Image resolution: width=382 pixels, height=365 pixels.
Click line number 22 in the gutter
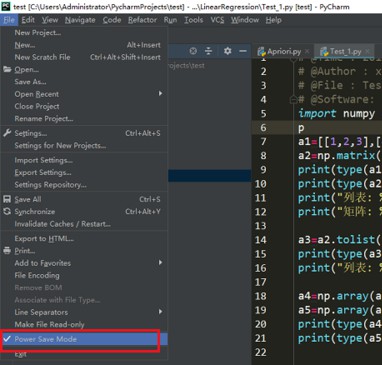[260, 352]
